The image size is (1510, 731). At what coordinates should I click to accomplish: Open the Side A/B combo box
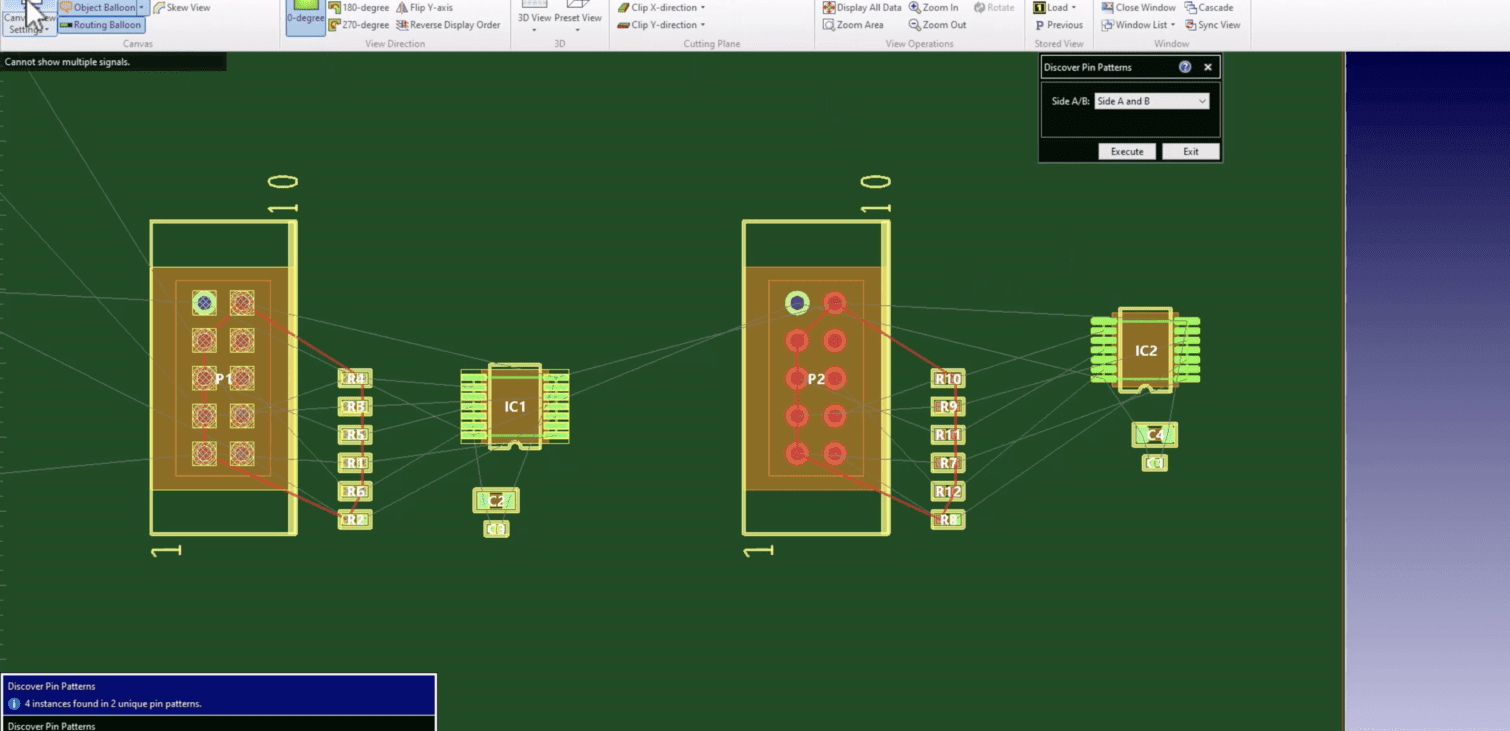[1152, 101]
